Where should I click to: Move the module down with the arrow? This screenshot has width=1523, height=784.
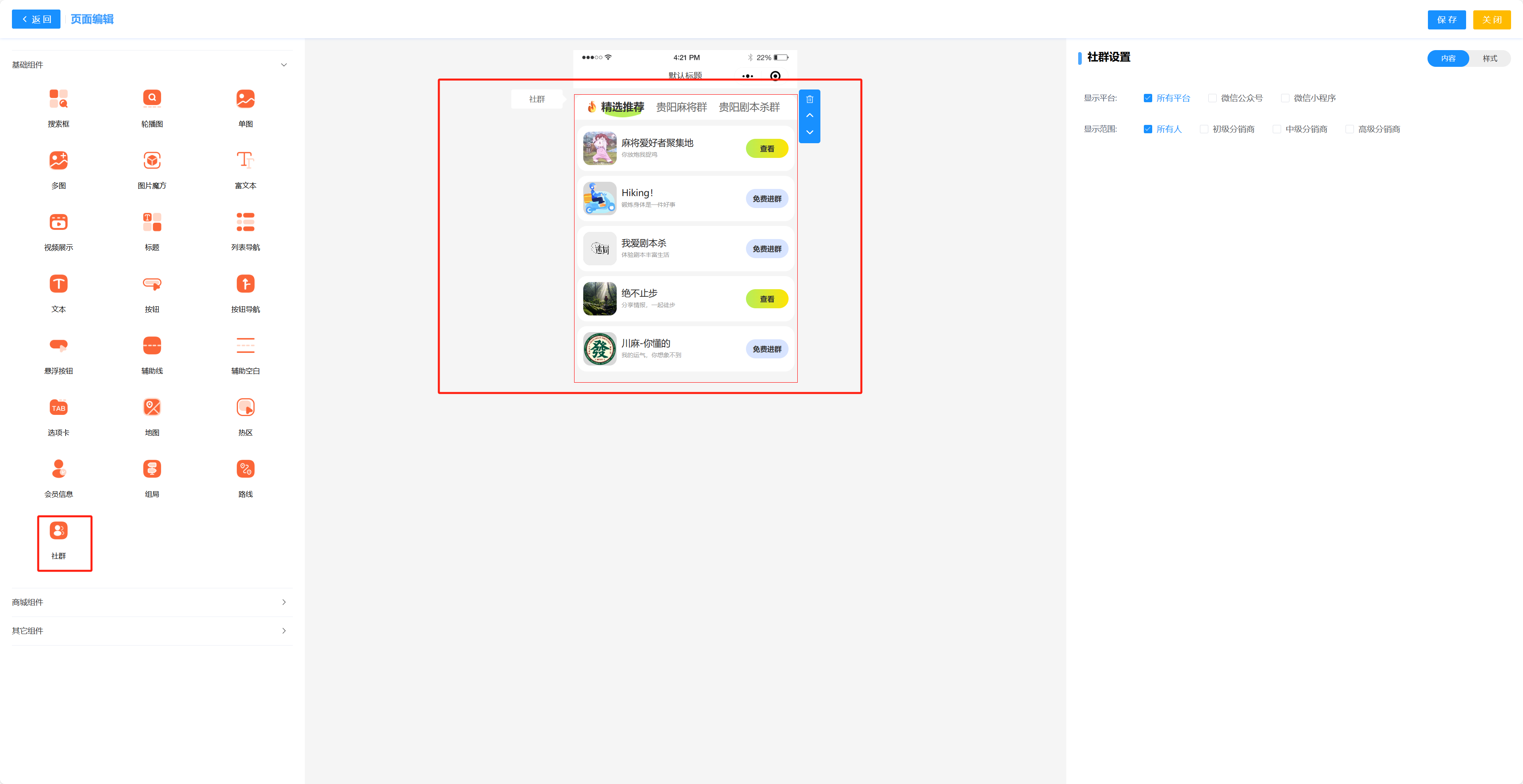pos(809,132)
